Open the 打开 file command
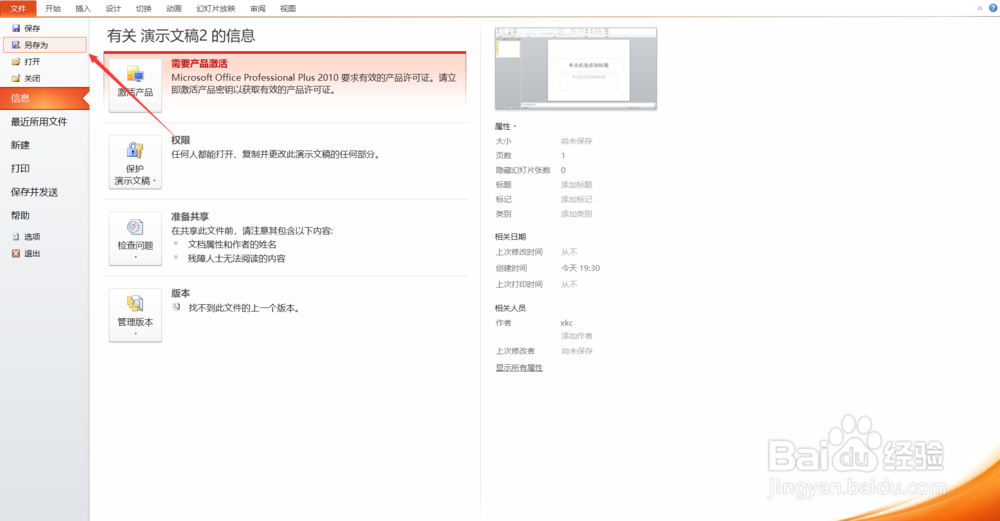1000x521 pixels. point(26,62)
